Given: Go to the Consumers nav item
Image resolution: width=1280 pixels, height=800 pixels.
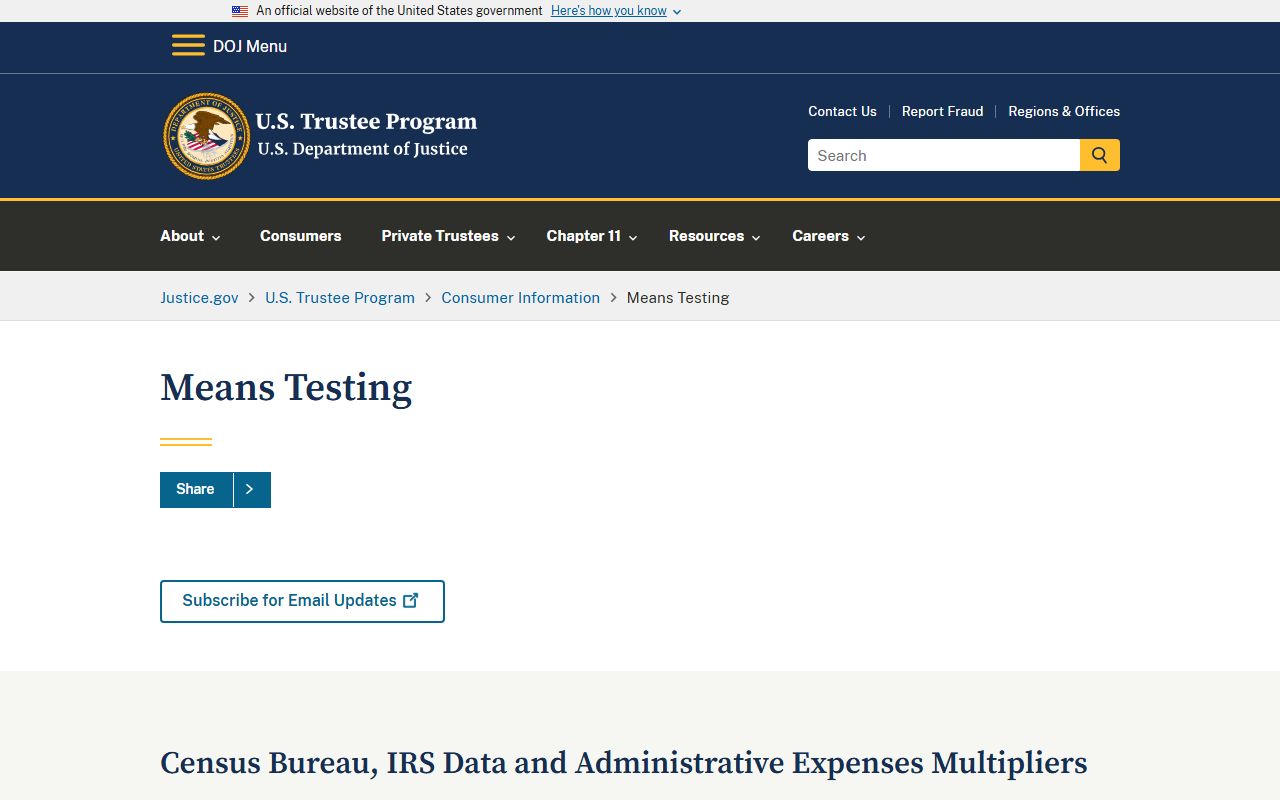Looking at the screenshot, I should [301, 236].
